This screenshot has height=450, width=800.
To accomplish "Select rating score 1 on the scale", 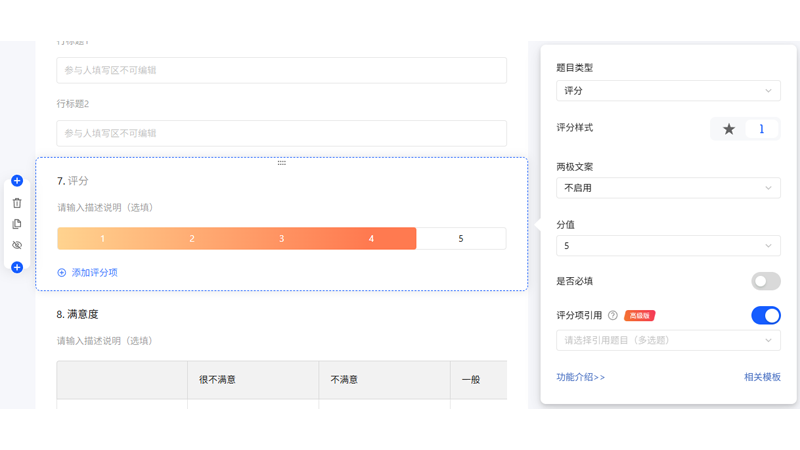I will pos(102,238).
